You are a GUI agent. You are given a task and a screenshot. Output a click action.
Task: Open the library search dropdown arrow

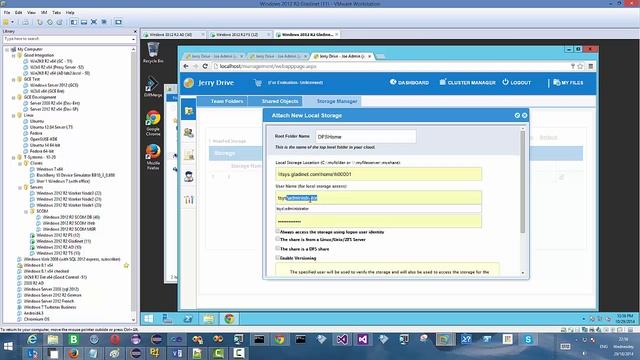click(x=133, y=39)
